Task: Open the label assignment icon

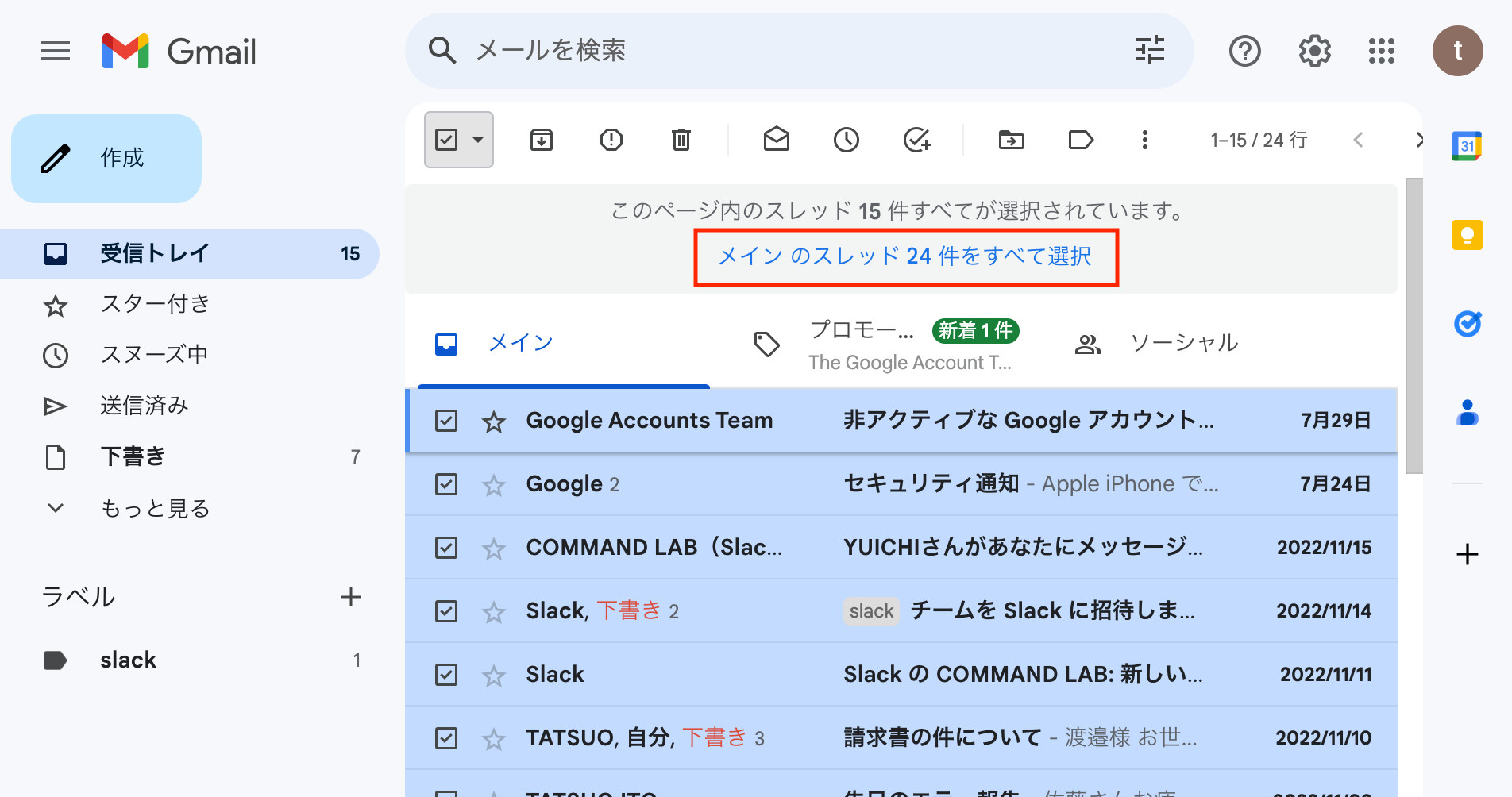Action: coord(1082,140)
